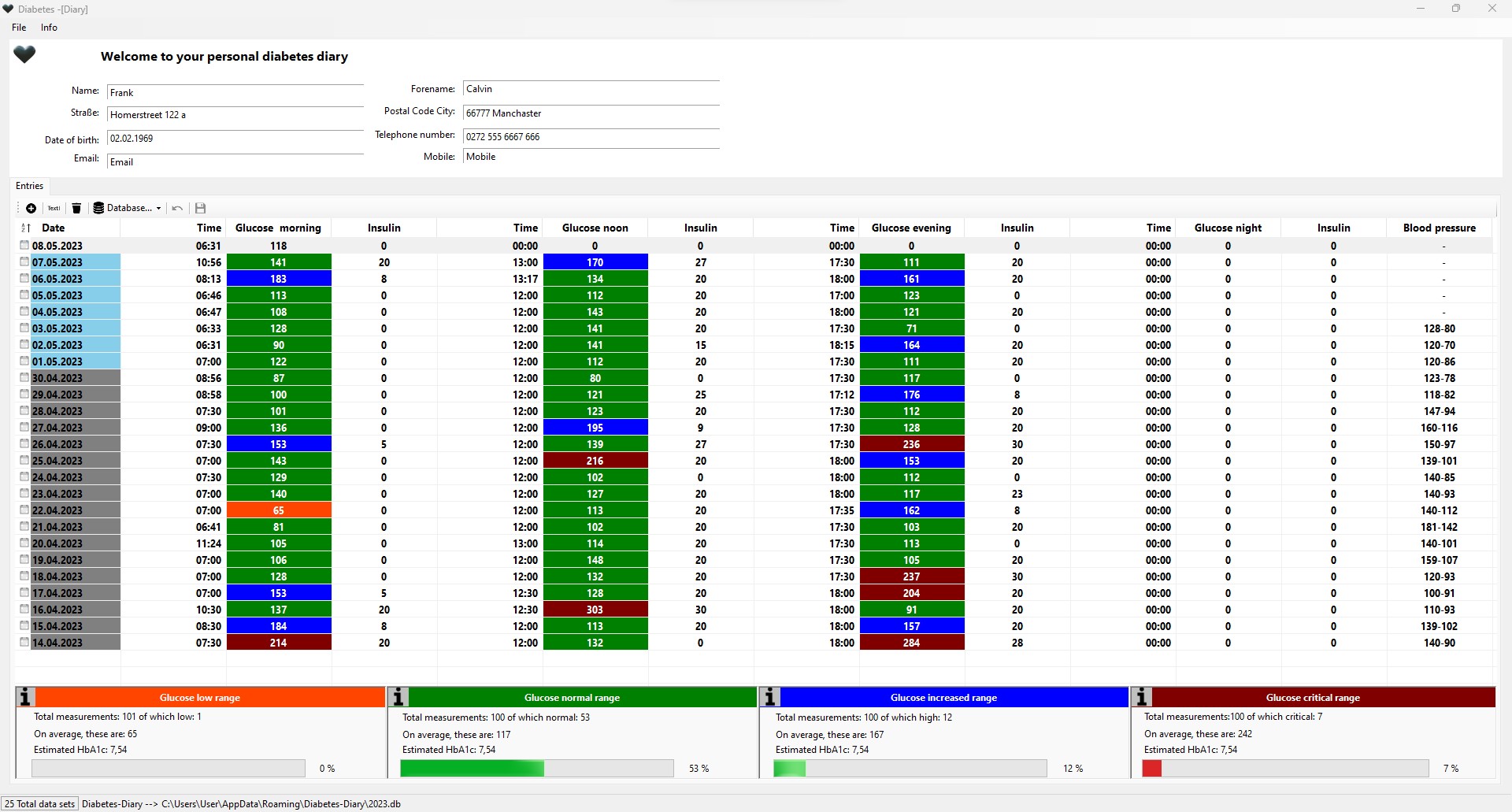Screen dimensions: 1512x812
Task: Click calendar icon of 14.04.2023 row
Action: tap(24, 643)
